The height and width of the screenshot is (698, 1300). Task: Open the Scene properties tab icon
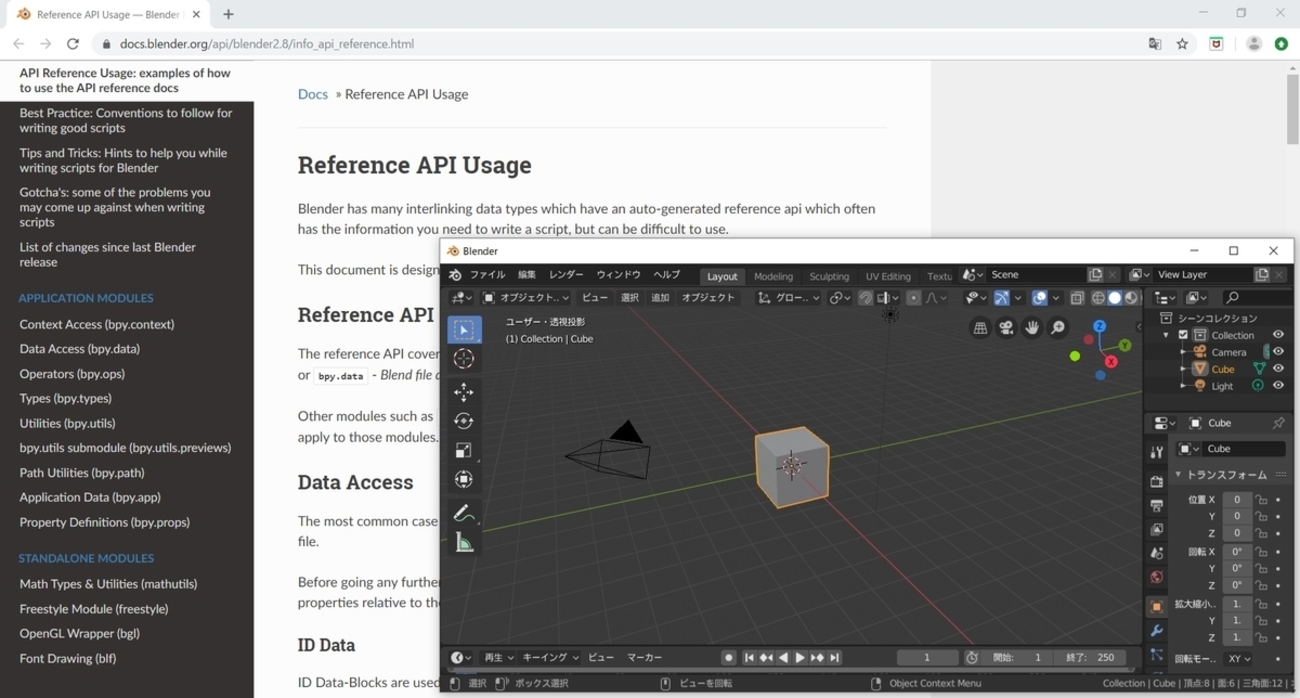coord(1157,554)
